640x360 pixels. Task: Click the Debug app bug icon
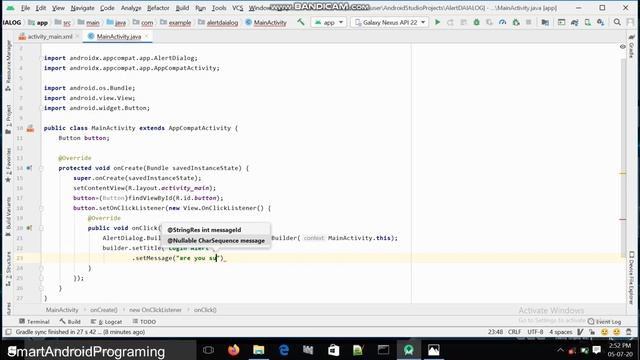point(476,22)
